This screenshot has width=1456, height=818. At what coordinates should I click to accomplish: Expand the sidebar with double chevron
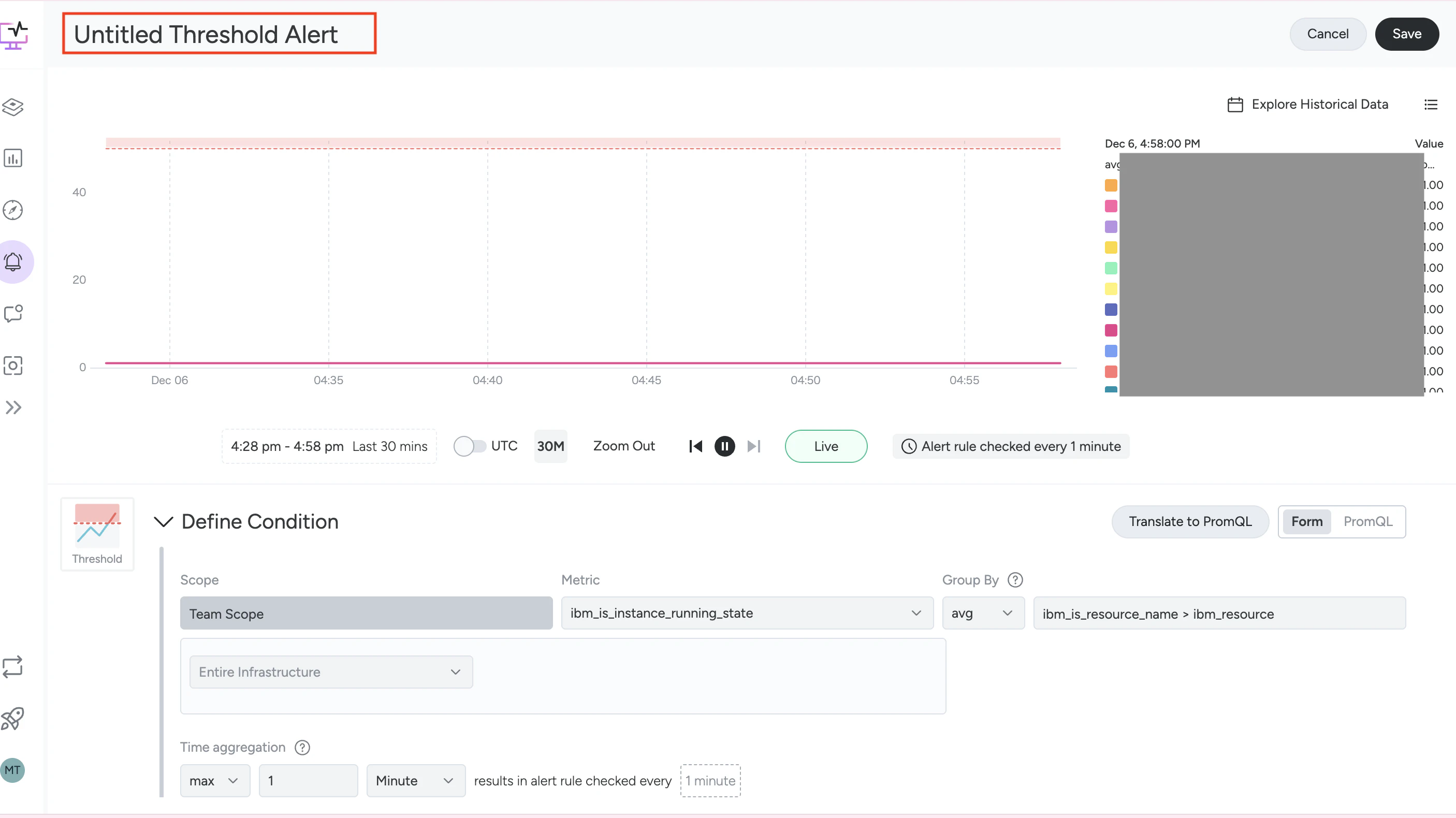(13, 407)
